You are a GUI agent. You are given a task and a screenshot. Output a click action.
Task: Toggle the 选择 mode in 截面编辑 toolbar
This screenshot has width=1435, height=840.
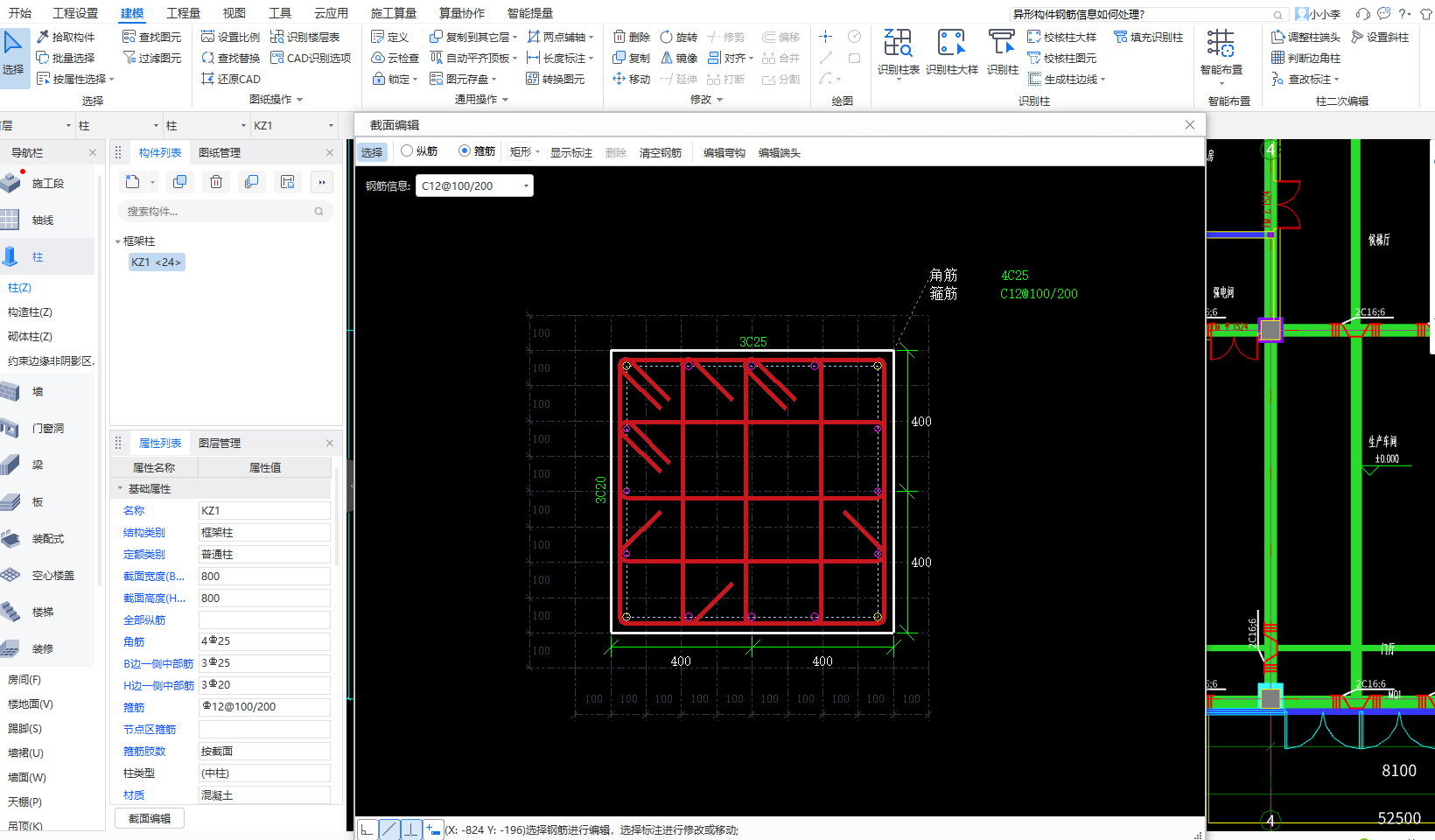pos(372,152)
